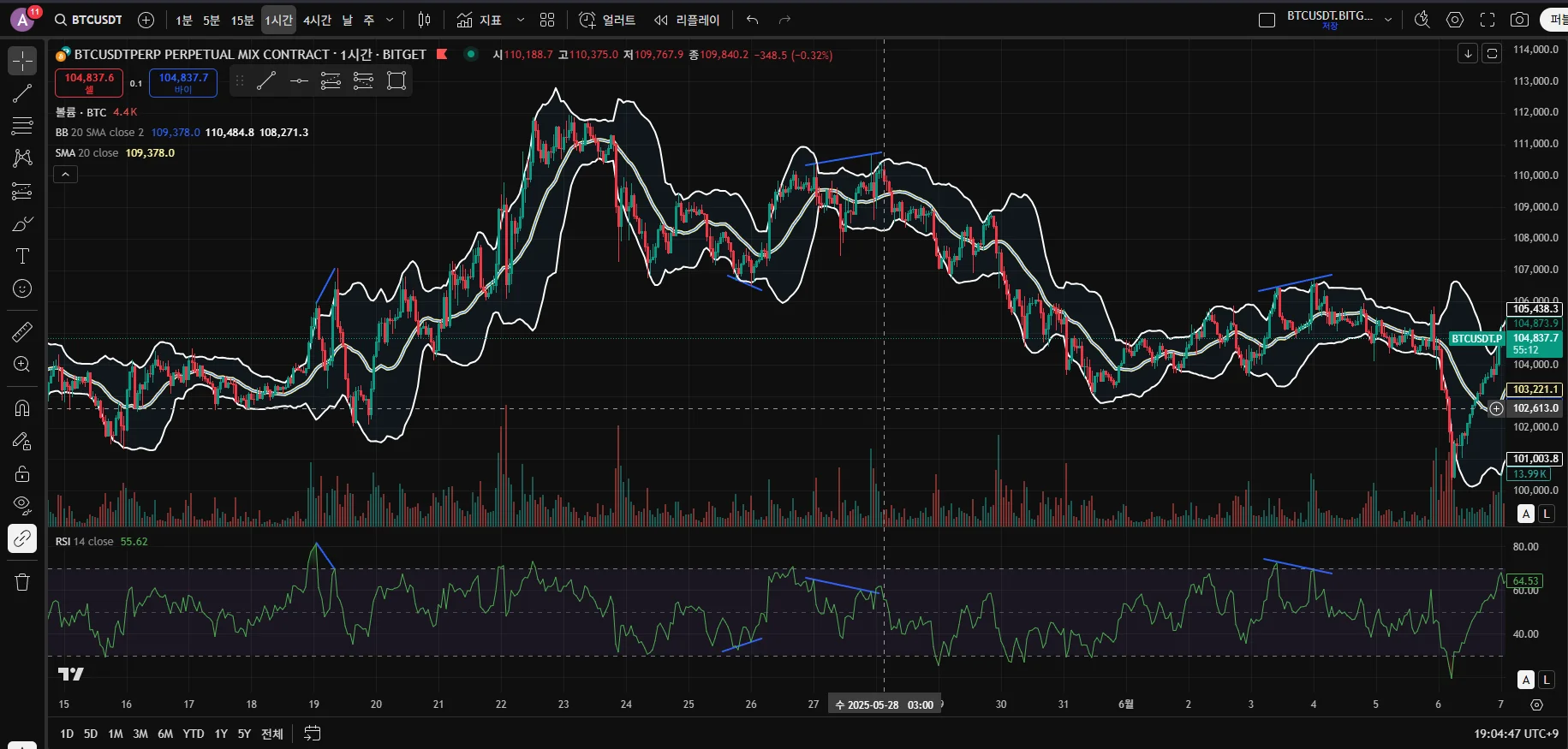This screenshot has width=1568, height=749.
Task: Open the emoji and icons tool
Action: click(22, 289)
